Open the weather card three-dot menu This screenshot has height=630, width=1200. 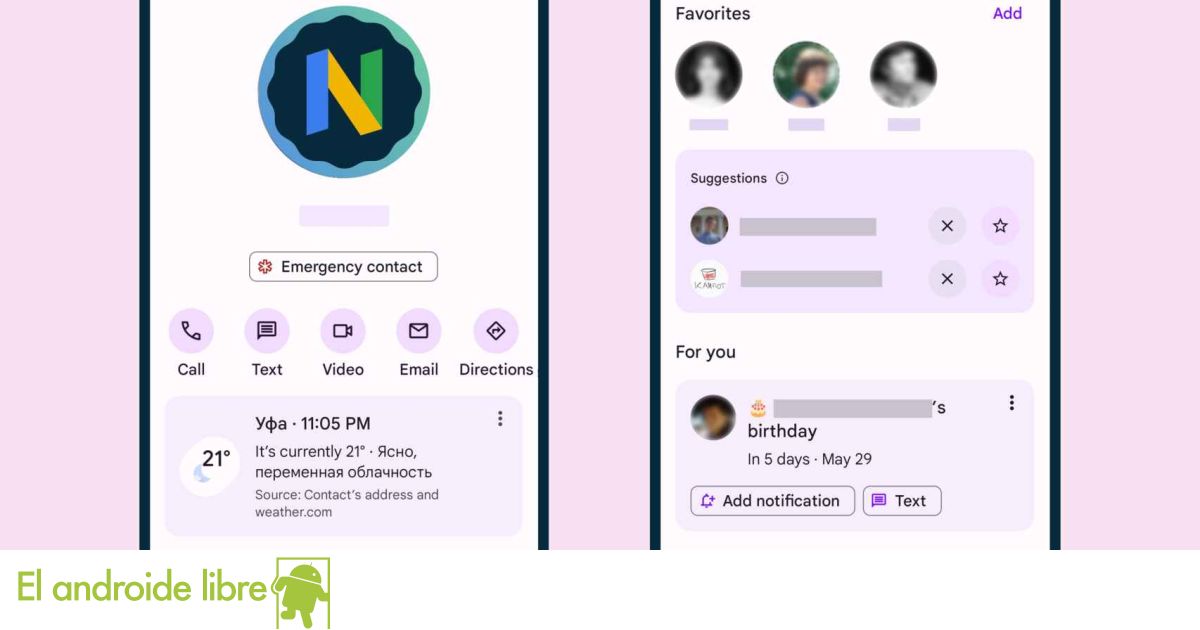[500, 419]
